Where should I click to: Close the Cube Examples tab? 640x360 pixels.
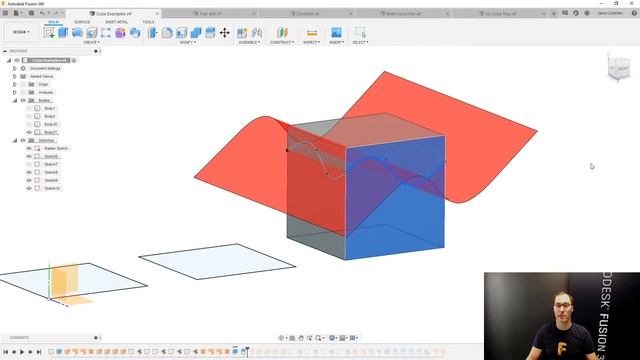[157, 13]
